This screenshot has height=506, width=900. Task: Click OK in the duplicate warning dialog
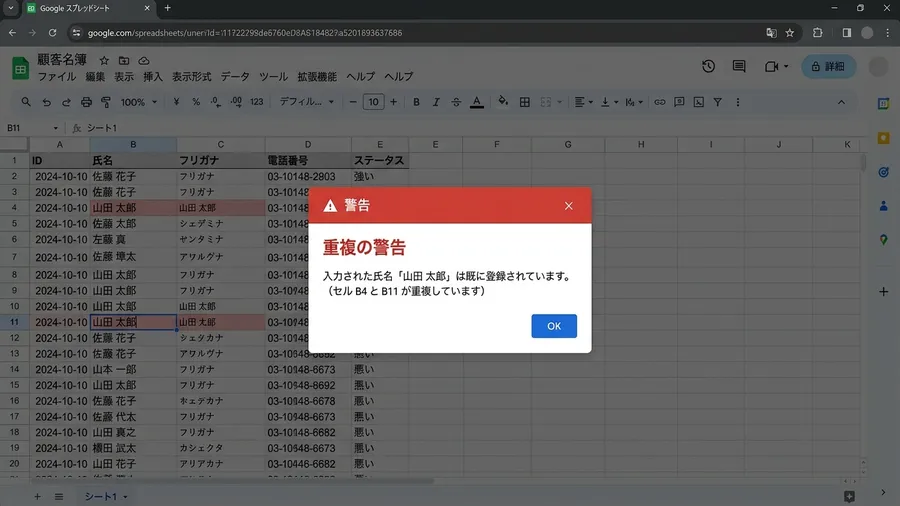[554, 326]
